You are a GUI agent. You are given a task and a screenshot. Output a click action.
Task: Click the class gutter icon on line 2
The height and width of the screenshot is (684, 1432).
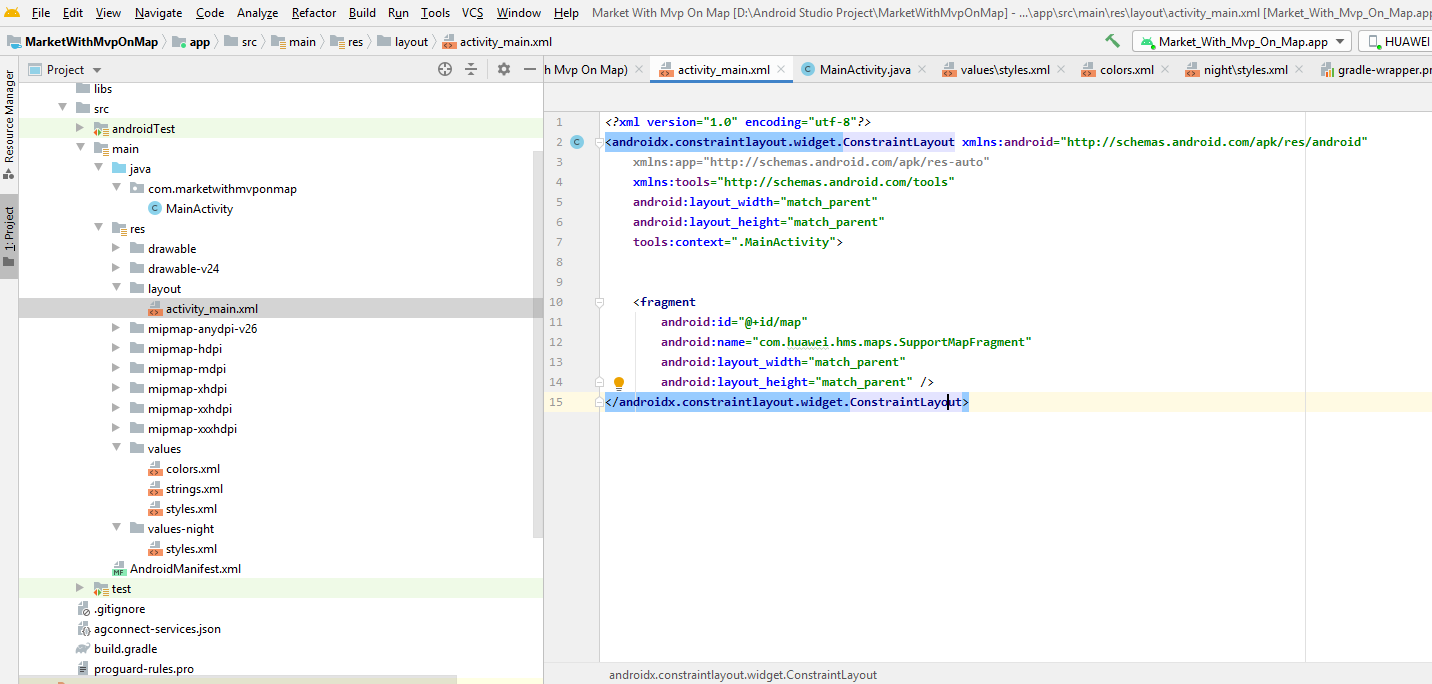click(x=576, y=142)
